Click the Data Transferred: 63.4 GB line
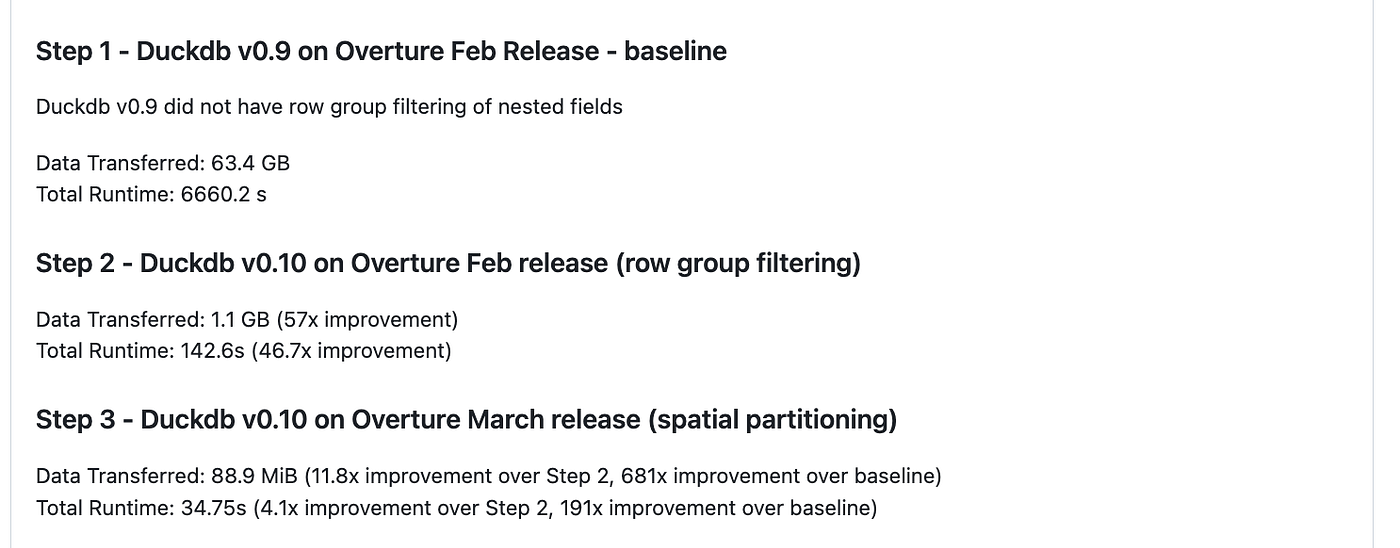 (x=163, y=163)
